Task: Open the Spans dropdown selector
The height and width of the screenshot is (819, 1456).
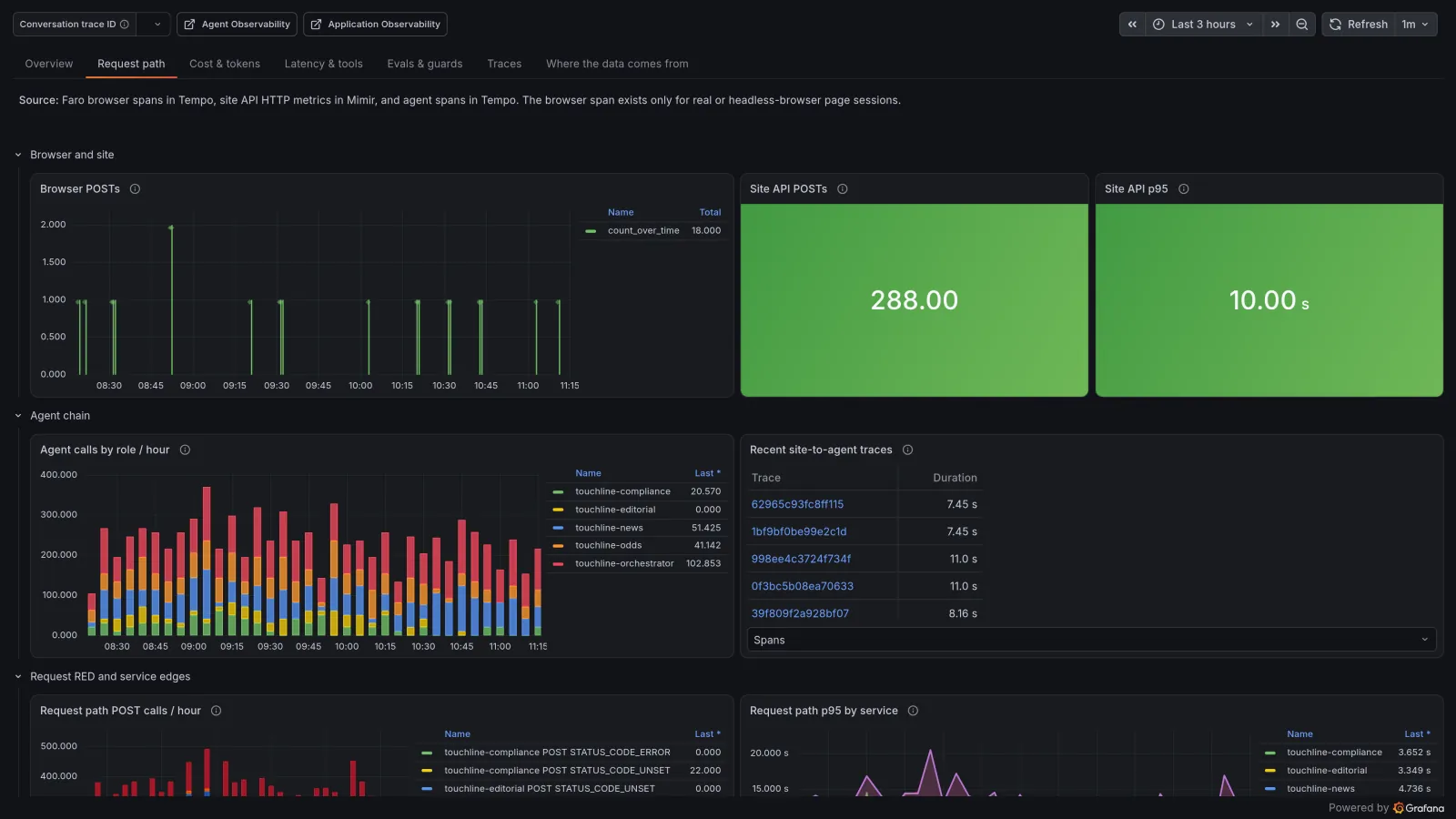Action: (x=1091, y=640)
